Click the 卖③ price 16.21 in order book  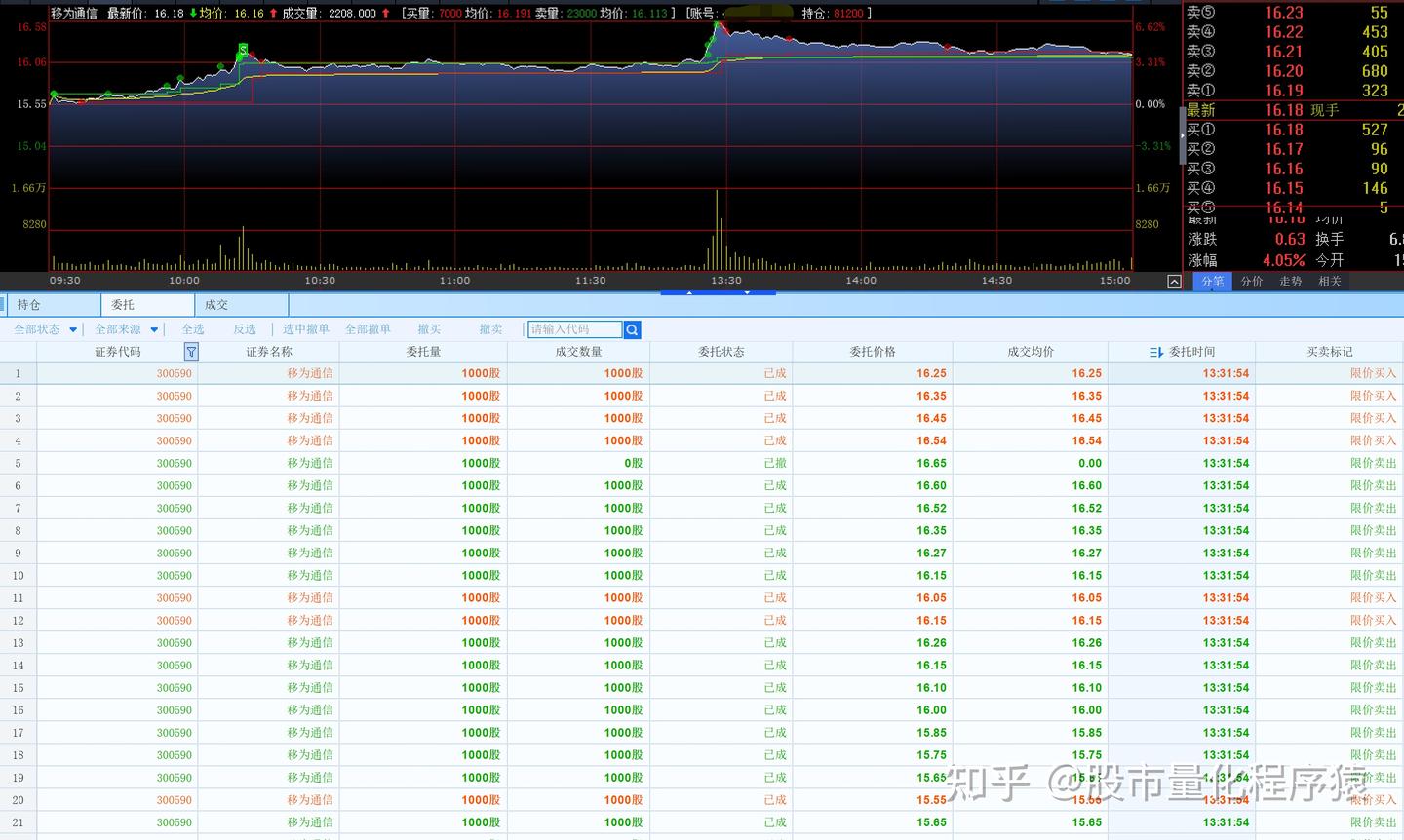(1284, 52)
